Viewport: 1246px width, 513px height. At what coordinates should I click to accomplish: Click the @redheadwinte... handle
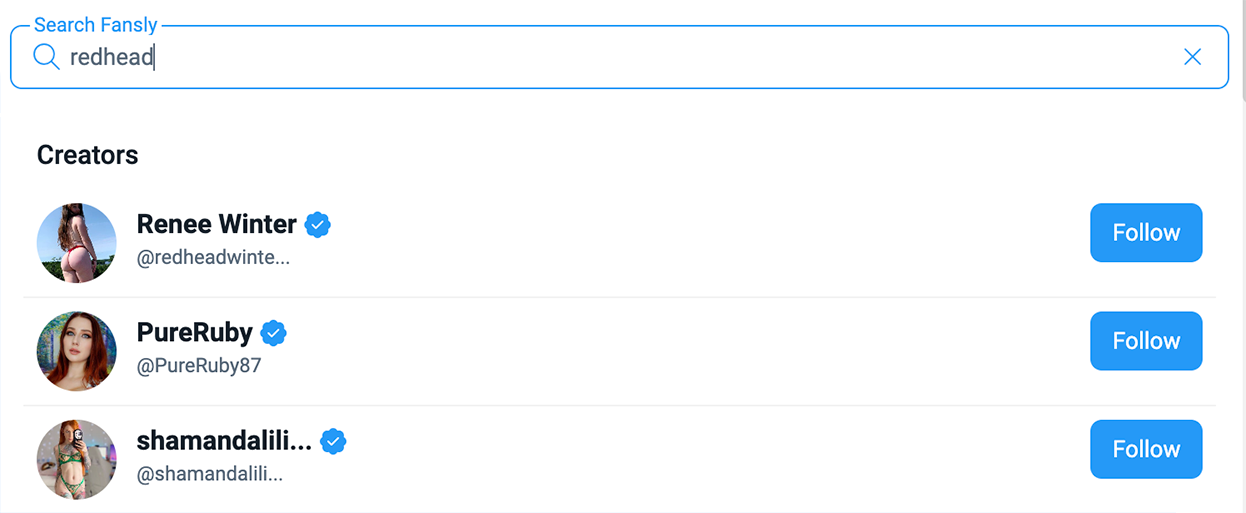coord(213,258)
